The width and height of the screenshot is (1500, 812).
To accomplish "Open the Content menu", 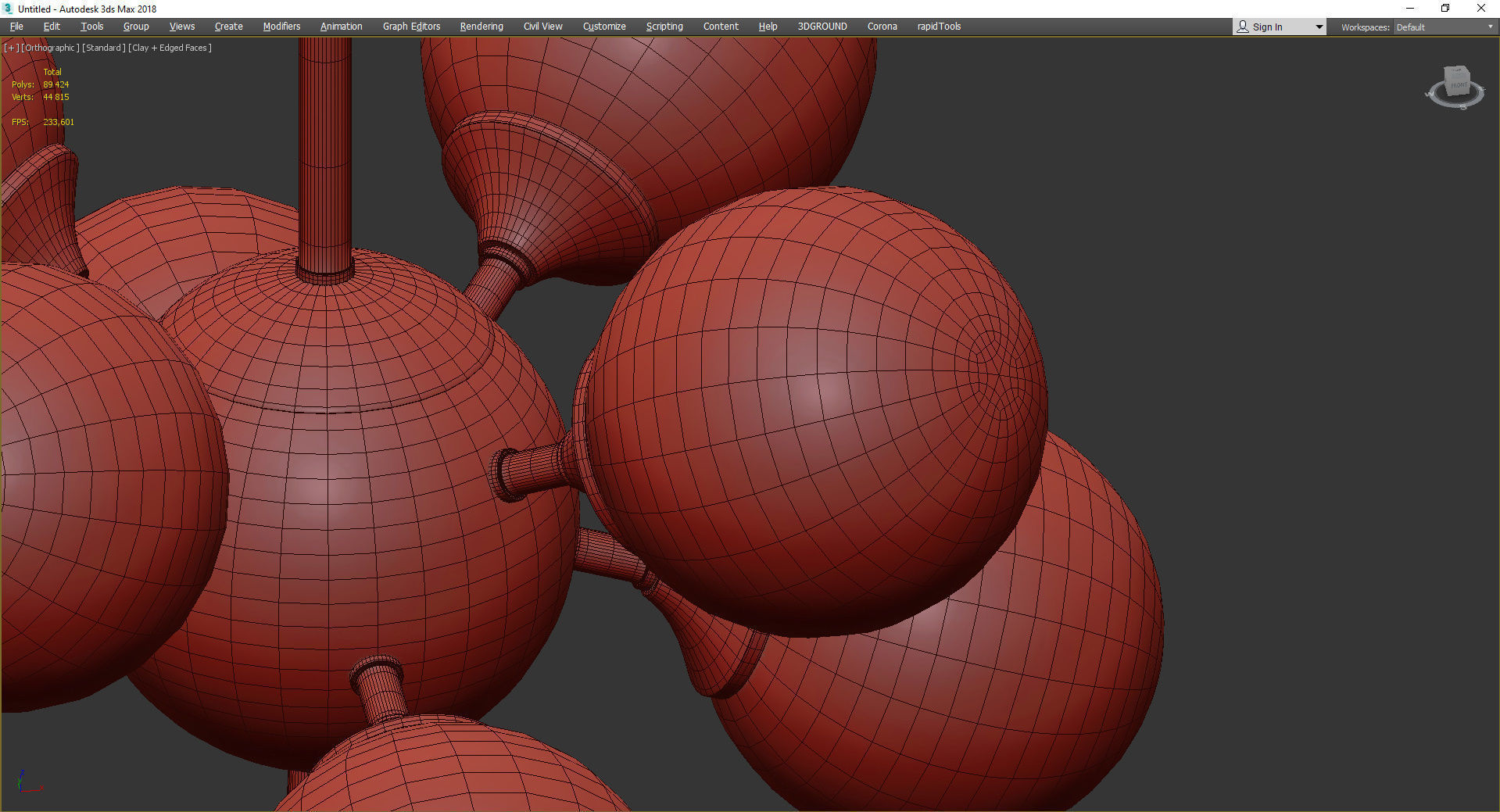I will point(721,27).
